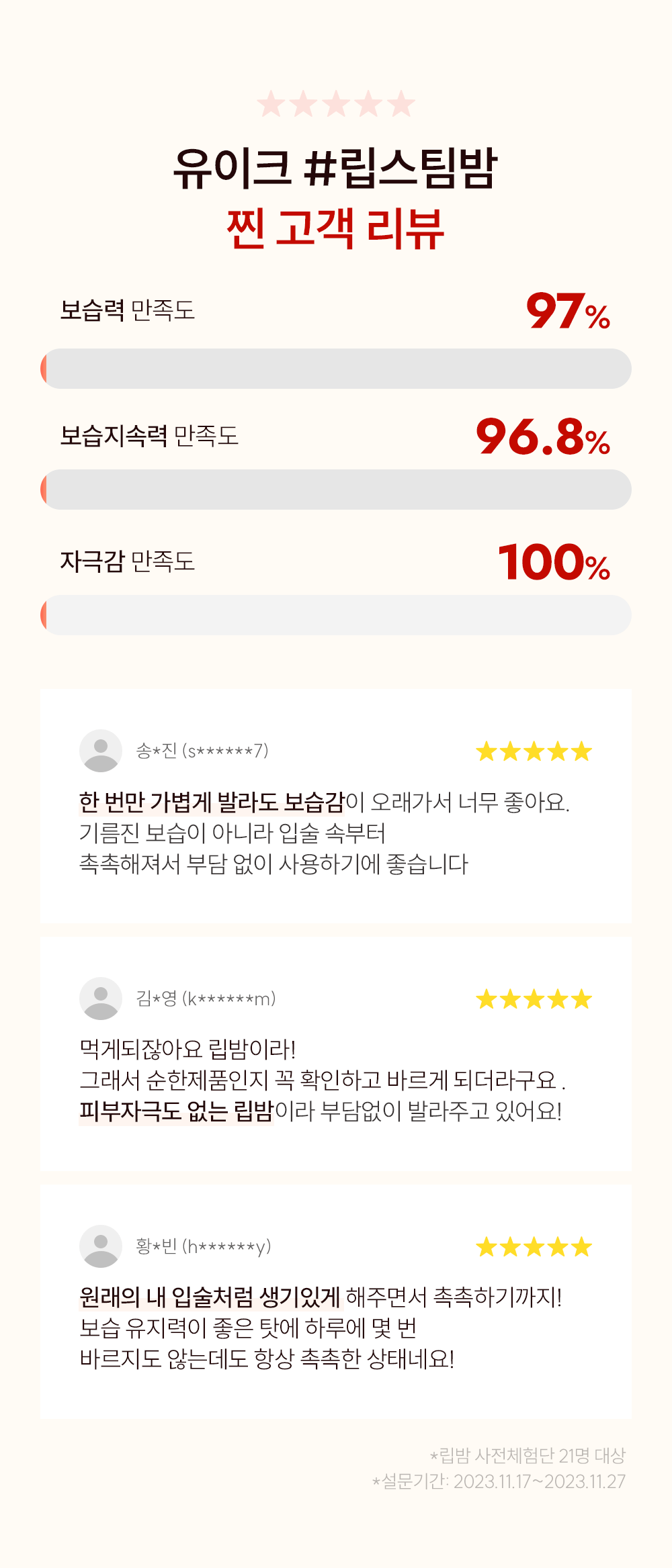Screen dimensions: 672x1568
Task: Click the 보습력 만족도 progress bar
Action: pos(336,369)
